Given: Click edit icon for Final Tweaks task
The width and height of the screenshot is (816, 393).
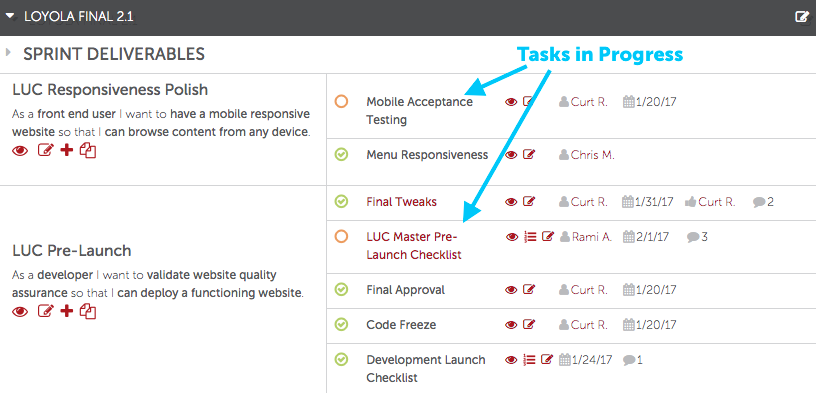Looking at the screenshot, I should coord(529,201).
